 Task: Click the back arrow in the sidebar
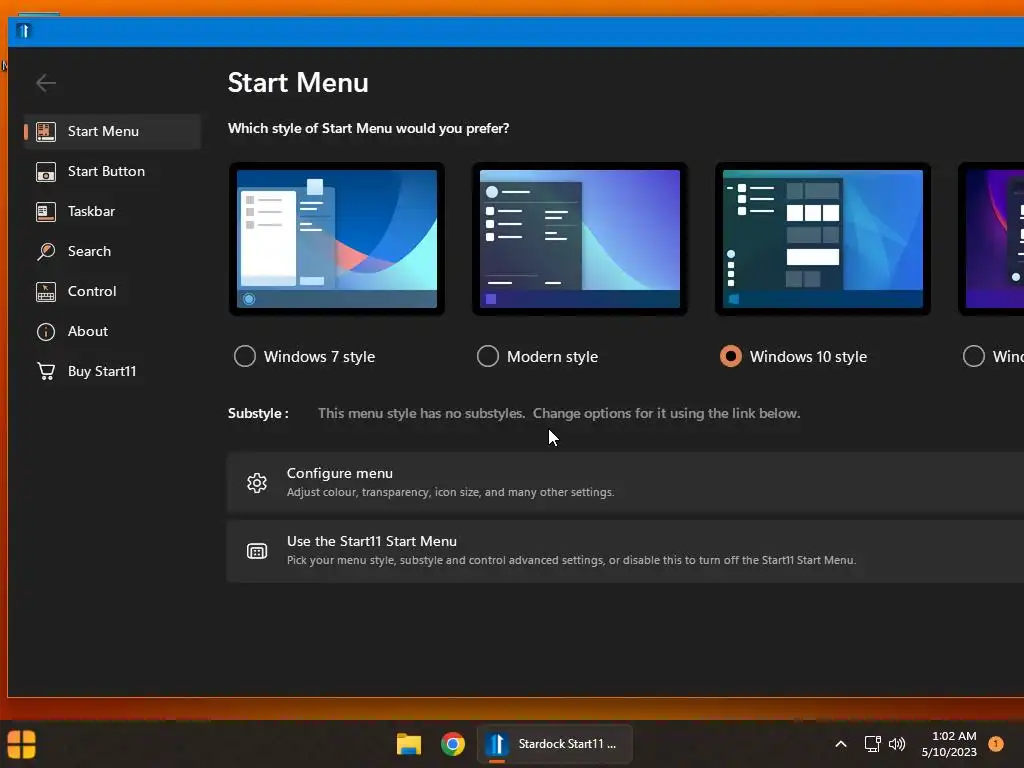tap(46, 83)
